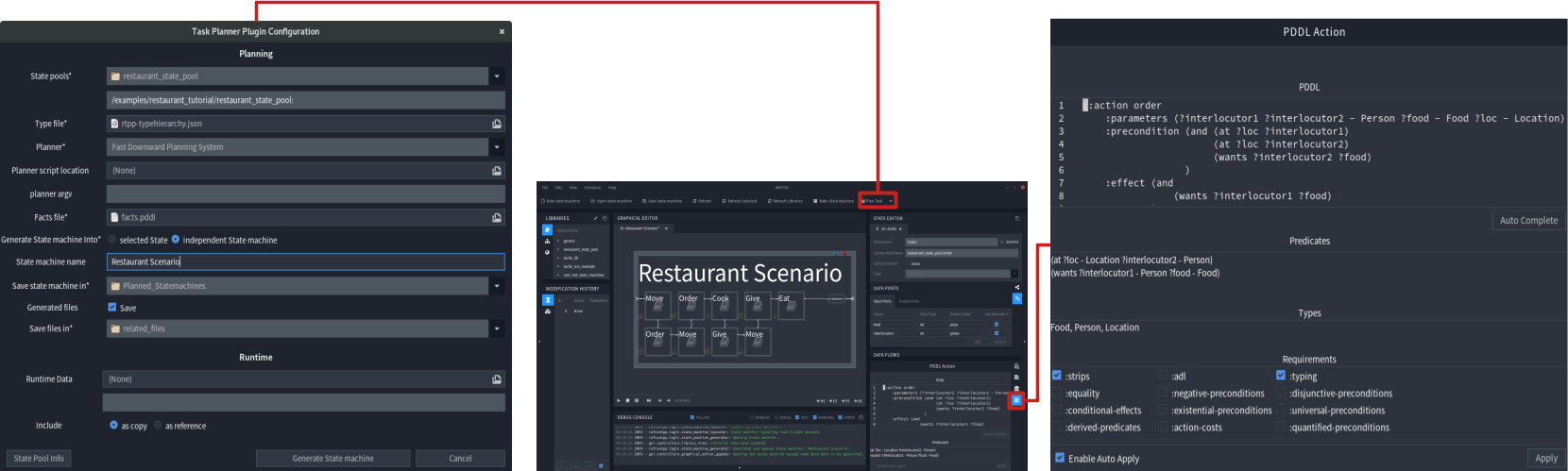Click the pencil edit icon in Libraries header

point(595,218)
